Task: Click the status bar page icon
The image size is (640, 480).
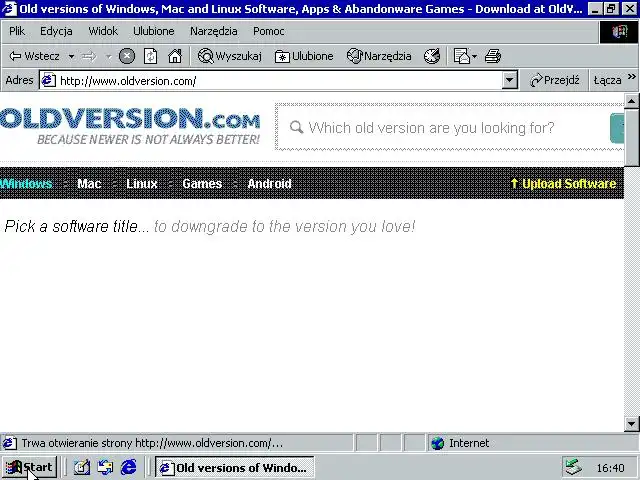Action: pos(10,443)
